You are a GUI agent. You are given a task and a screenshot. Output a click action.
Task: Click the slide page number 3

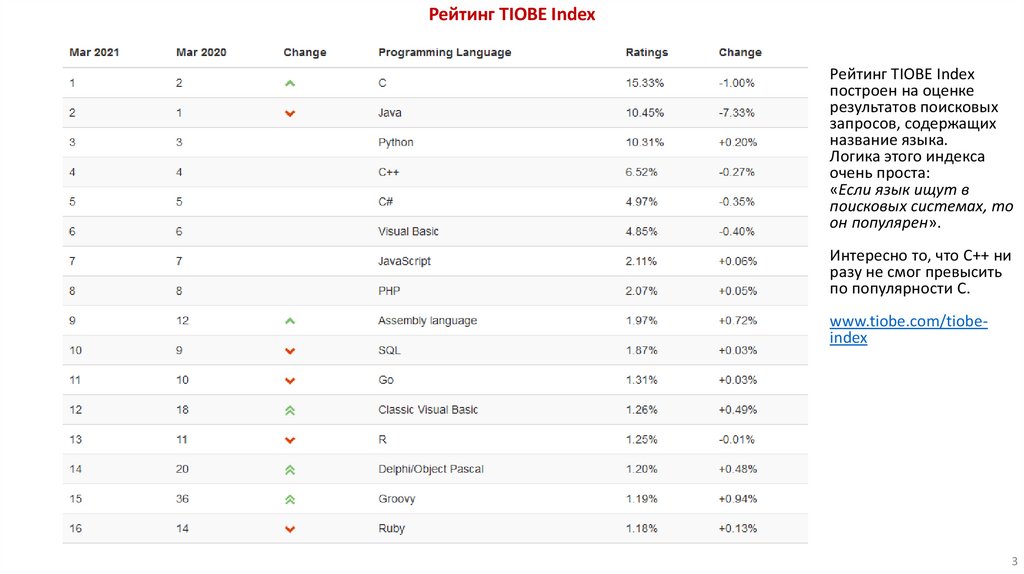[1014, 561]
